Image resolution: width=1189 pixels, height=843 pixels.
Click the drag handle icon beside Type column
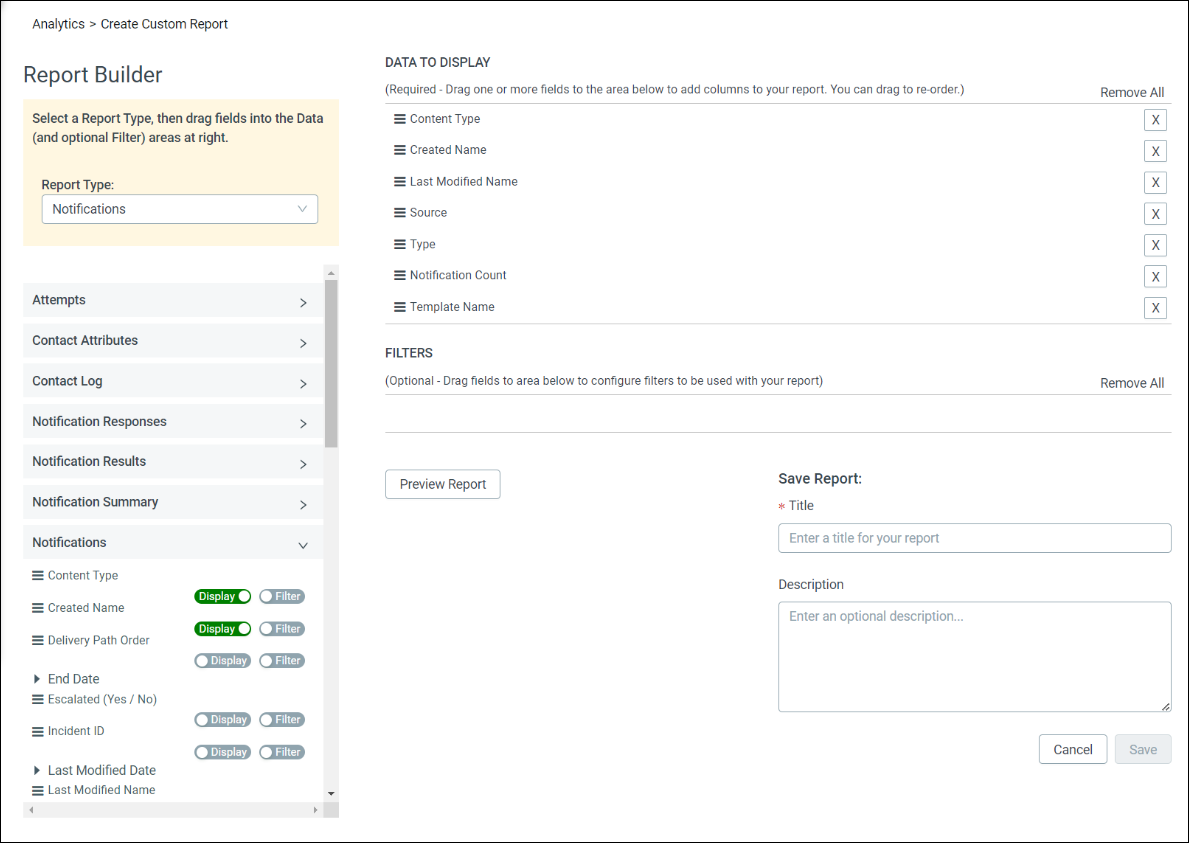399,245
